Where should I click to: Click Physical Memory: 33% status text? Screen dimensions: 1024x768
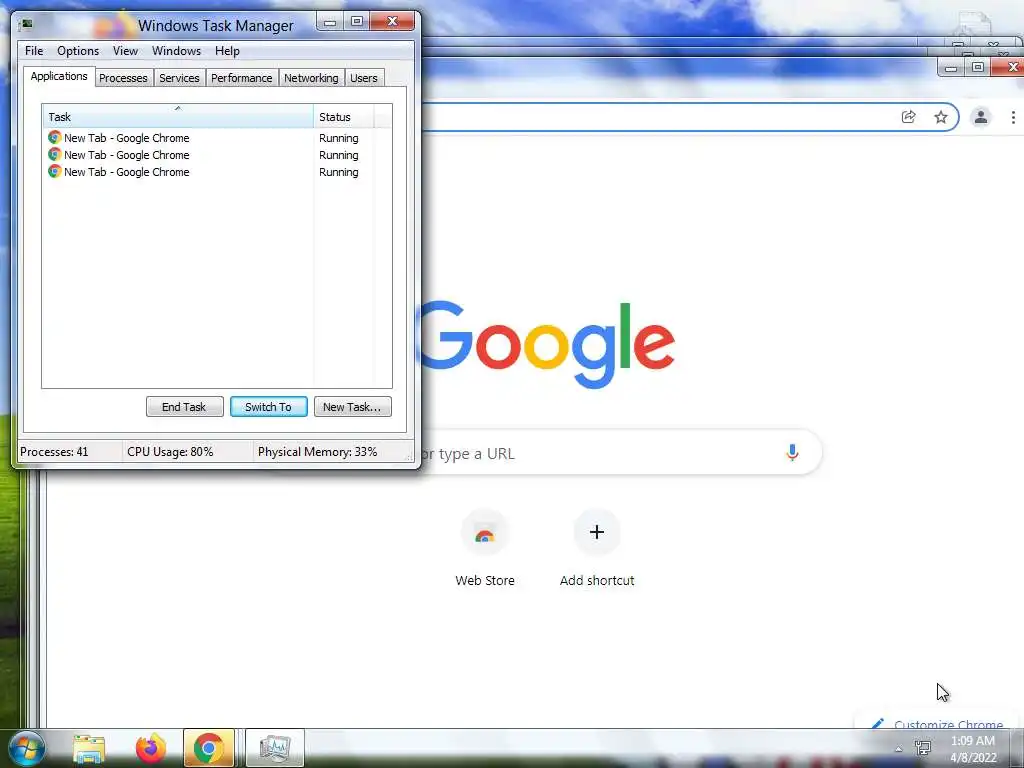(x=317, y=452)
